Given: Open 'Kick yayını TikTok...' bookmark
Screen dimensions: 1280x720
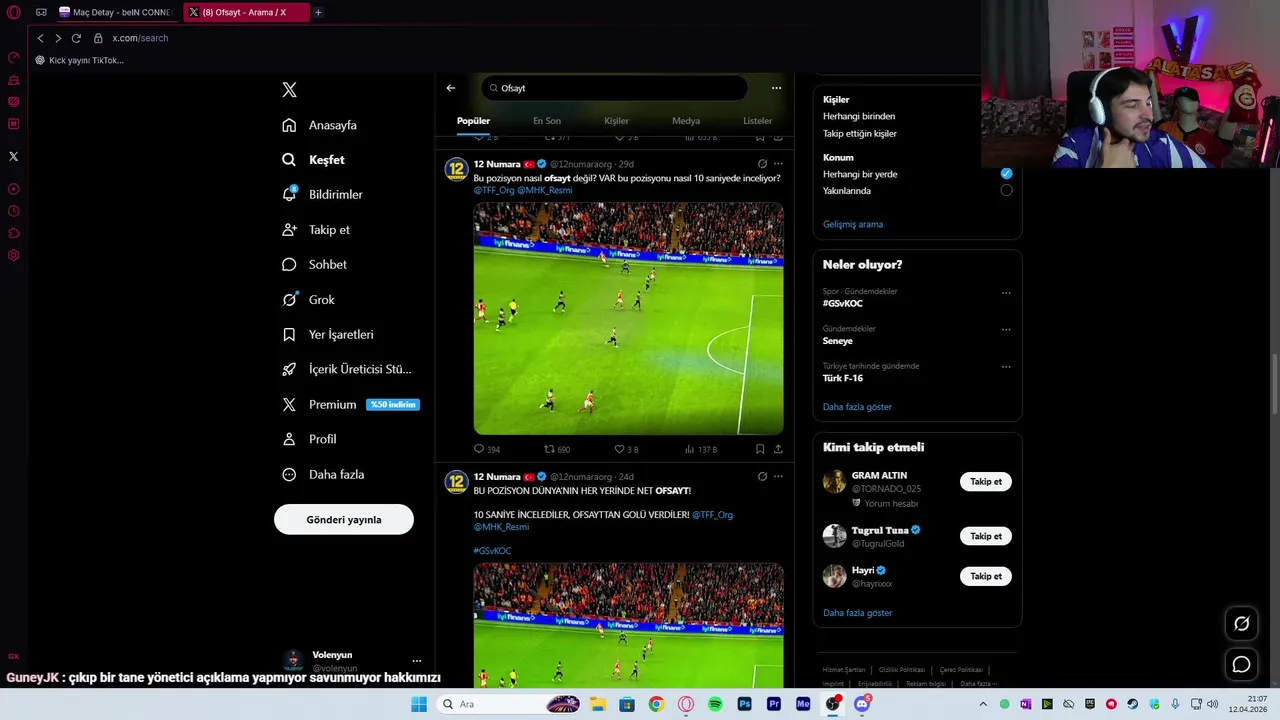Looking at the screenshot, I should click(x=80, y=60).
